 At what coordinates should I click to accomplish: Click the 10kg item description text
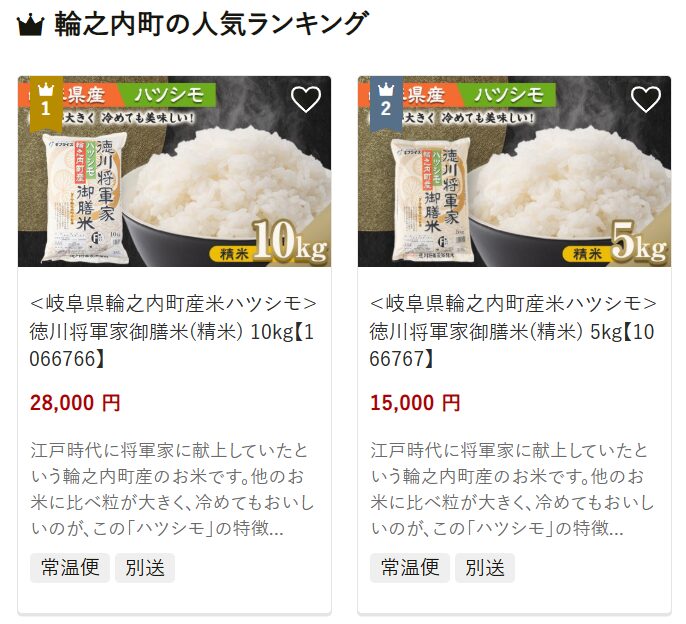coord(172,489)
